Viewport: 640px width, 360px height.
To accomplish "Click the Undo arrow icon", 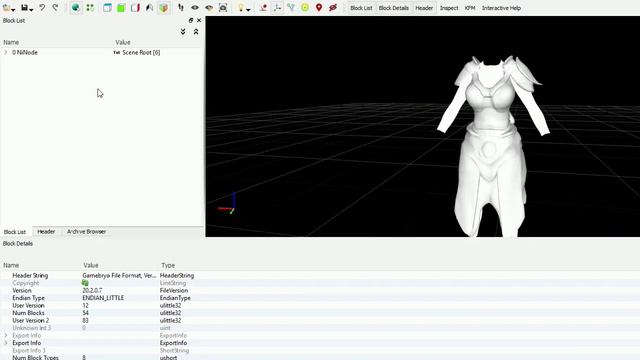I will (42, 8).
